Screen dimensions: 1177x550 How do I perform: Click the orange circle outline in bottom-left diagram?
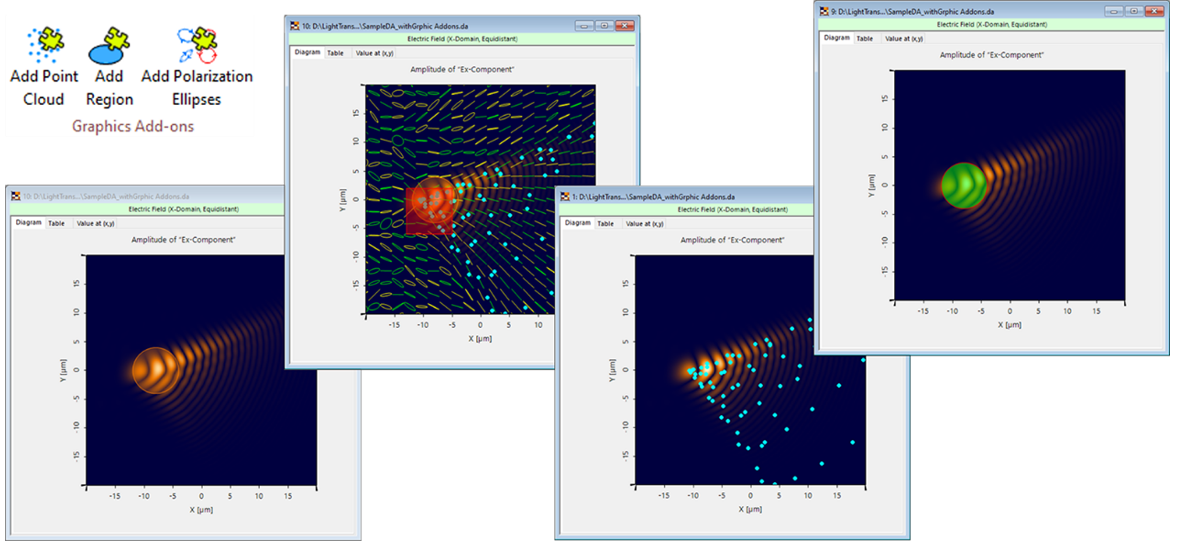(x=155, y=349)
